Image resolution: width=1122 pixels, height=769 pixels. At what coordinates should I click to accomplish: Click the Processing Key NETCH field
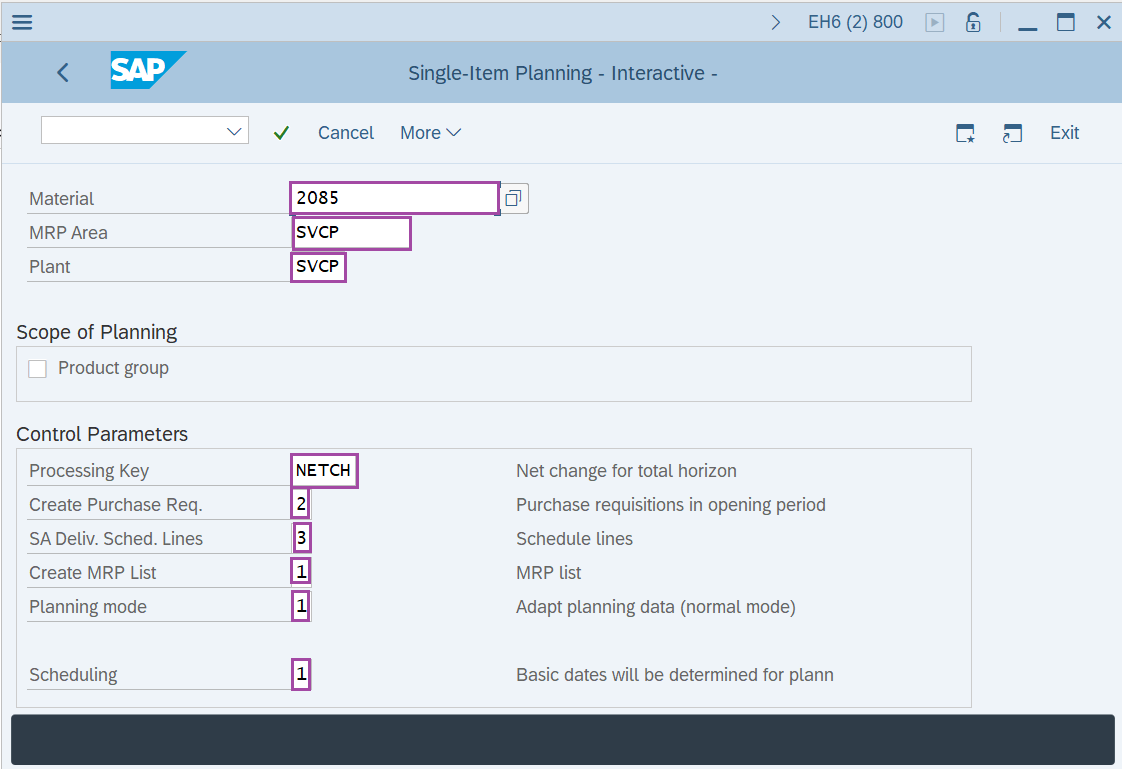click(x=324, y=470)
